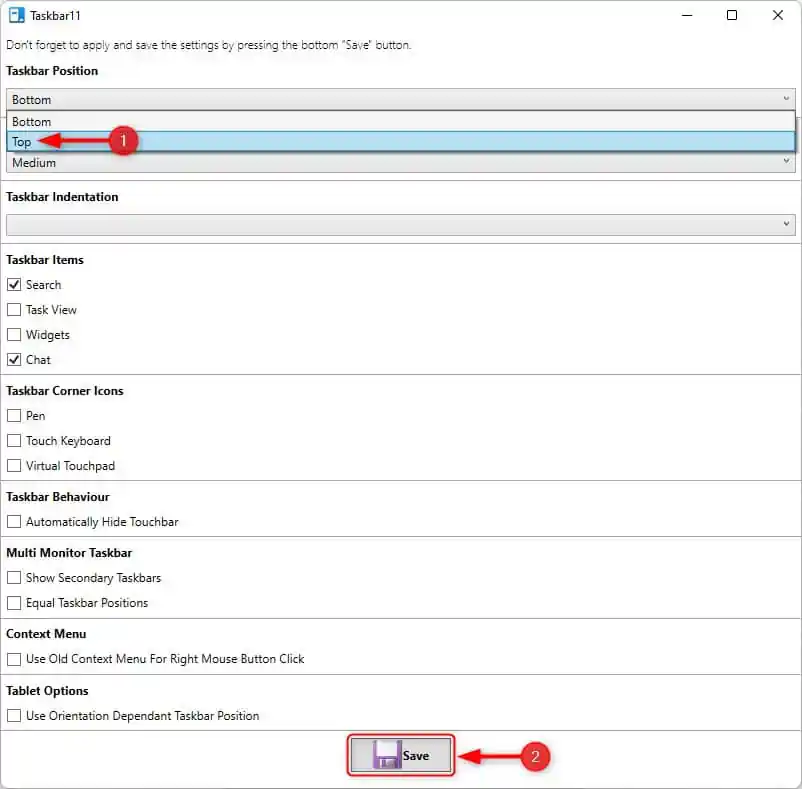This screenshot has height=789, width=802.
Task: Click the Taskbar Items heading
Action: click(44, 260)
